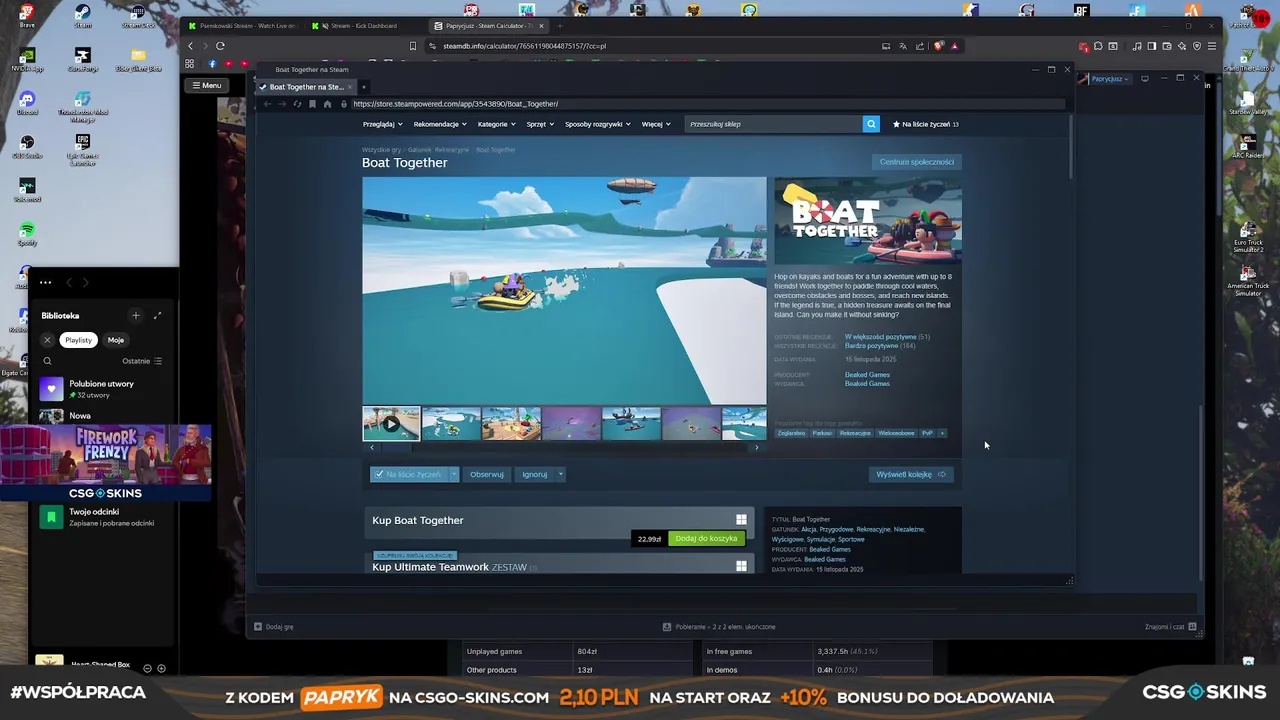Click Żeglarstwo tag

tap(791, 433)
